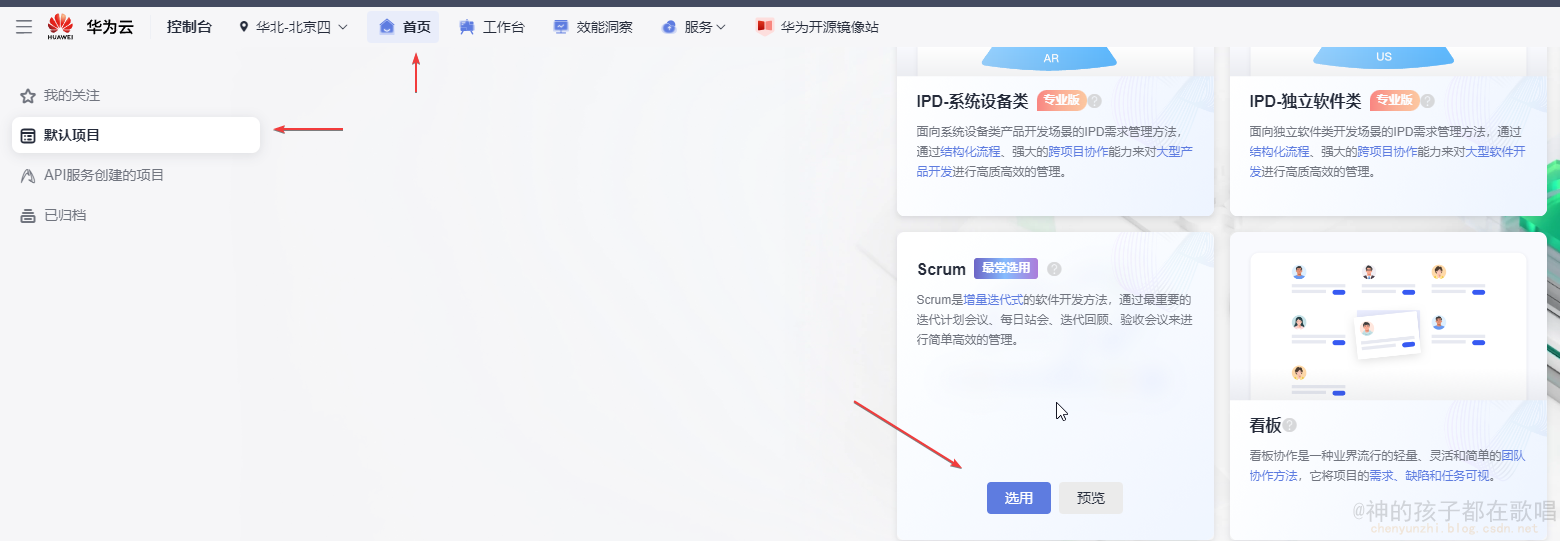The height and width of the screenshot is (541, 1560).
Task: Go to 首页 tab
Action: click(x=403, y=27)
